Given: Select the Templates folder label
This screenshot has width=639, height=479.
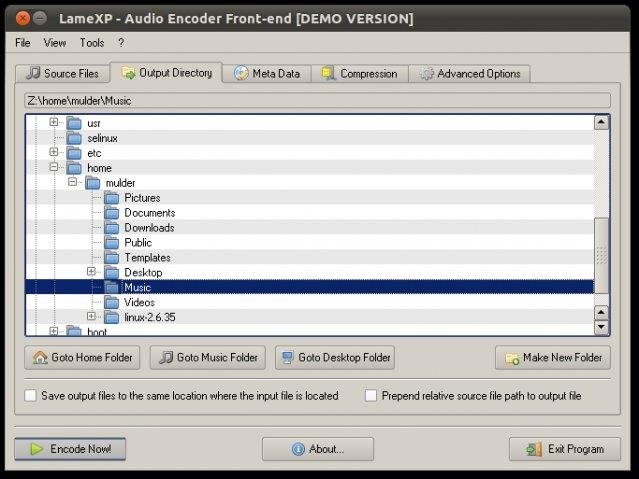Looking at the screenshot, I should coord(147,258).
